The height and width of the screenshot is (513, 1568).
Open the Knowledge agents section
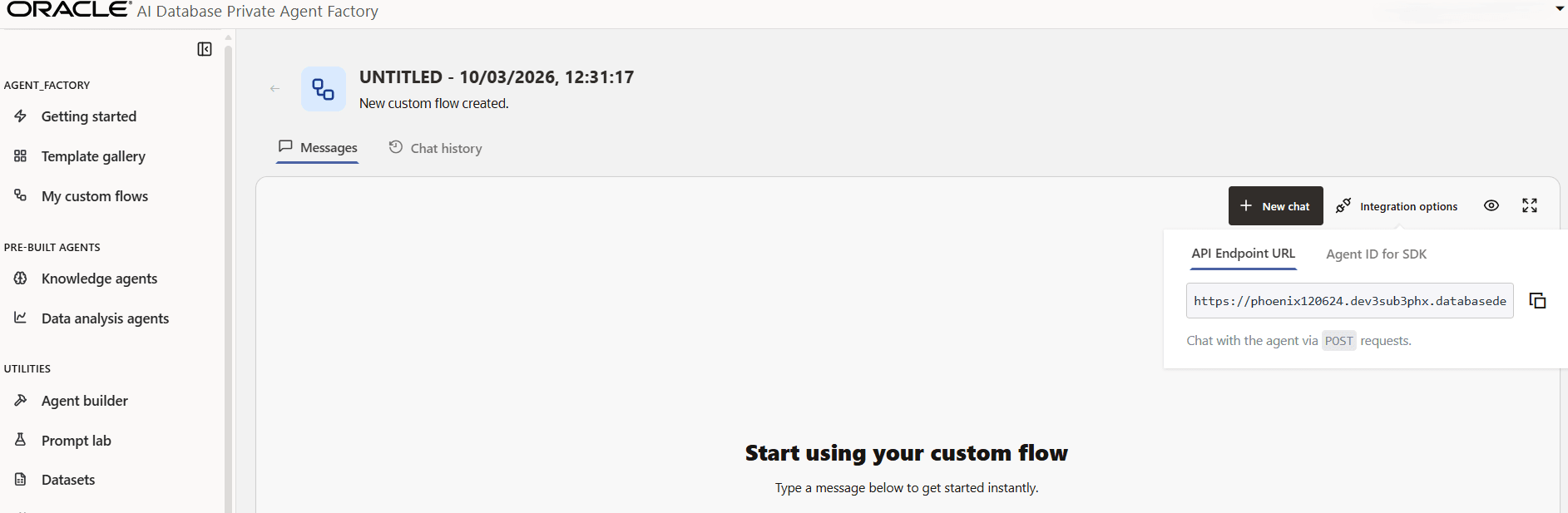click(x=99, y=278)
